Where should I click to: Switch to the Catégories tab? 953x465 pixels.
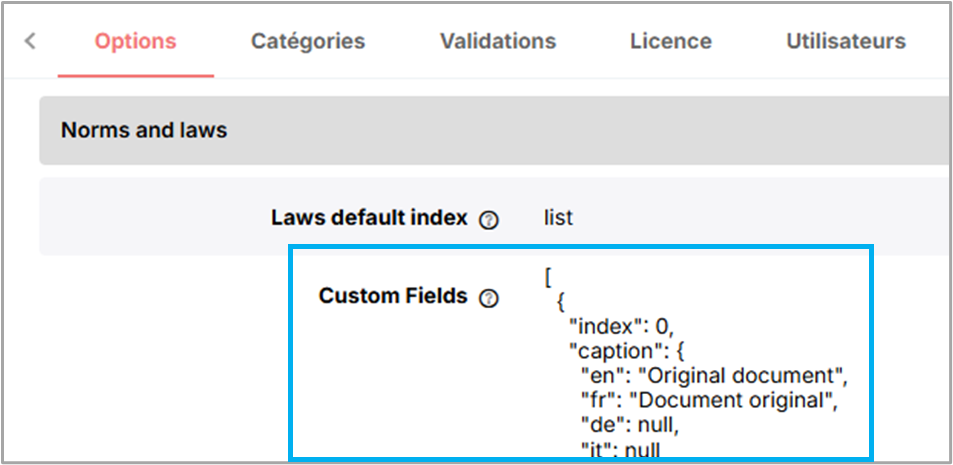pos(308,41)
